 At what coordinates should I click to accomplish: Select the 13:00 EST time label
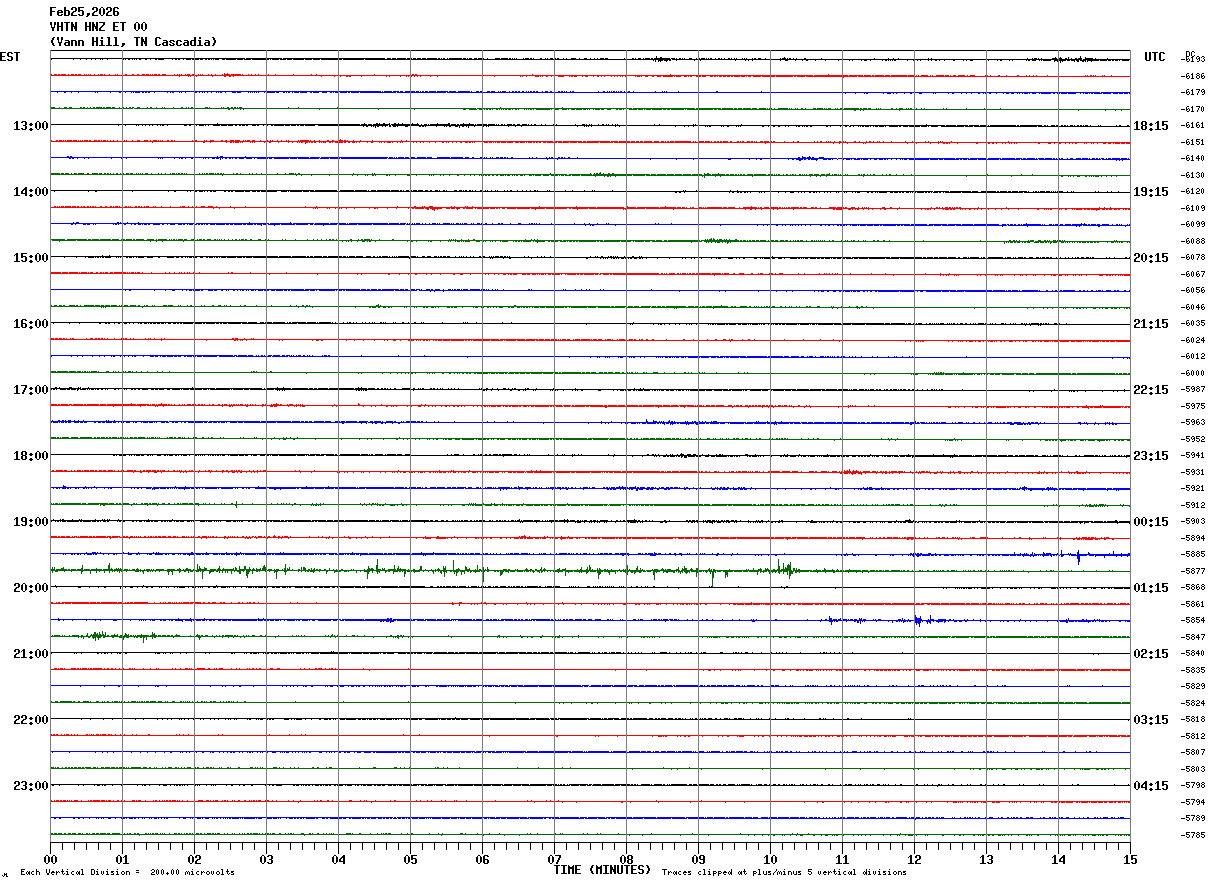[x=31, y=126]
